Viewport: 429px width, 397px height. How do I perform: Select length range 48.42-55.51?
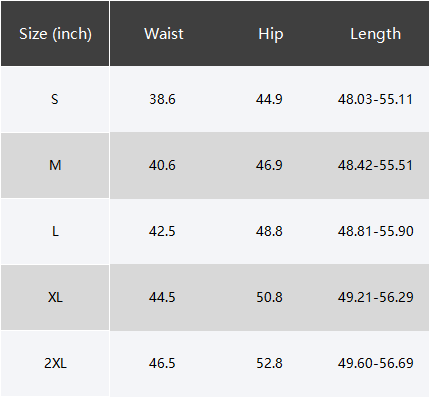(375, 165)
